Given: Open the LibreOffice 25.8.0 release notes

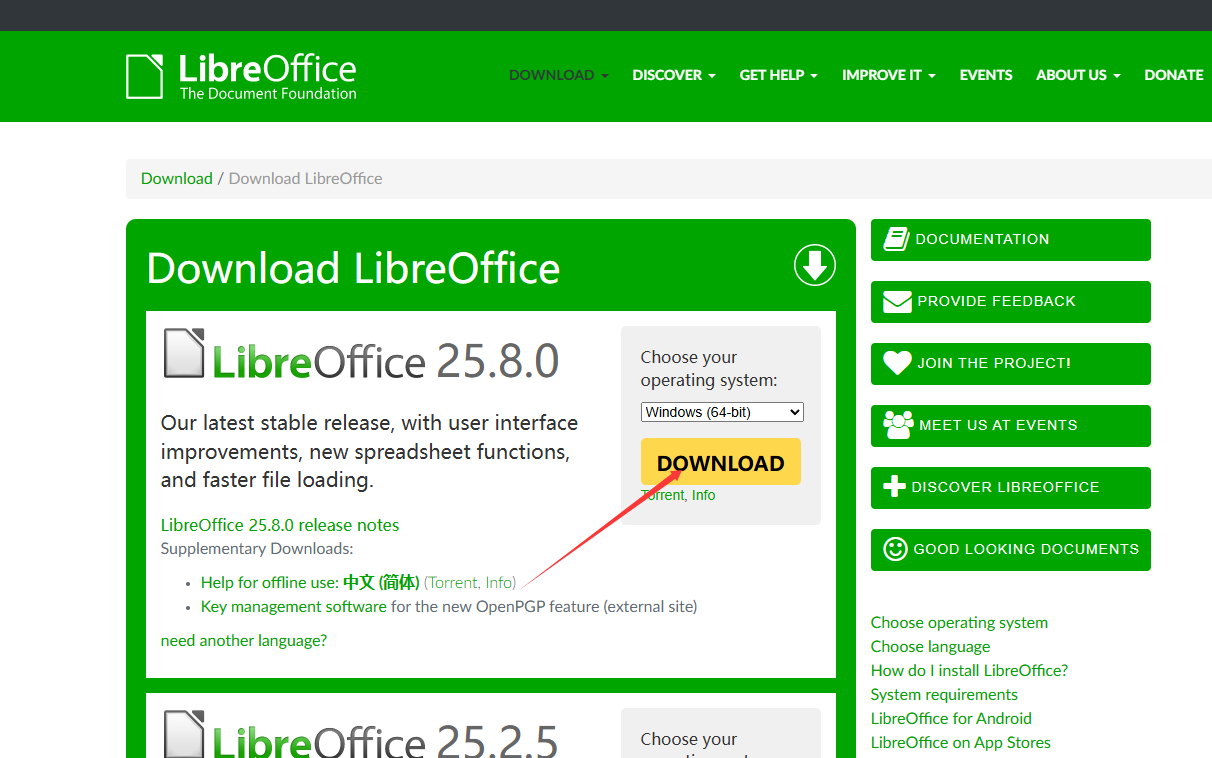Looking at the screenshot, I should 279,524.
